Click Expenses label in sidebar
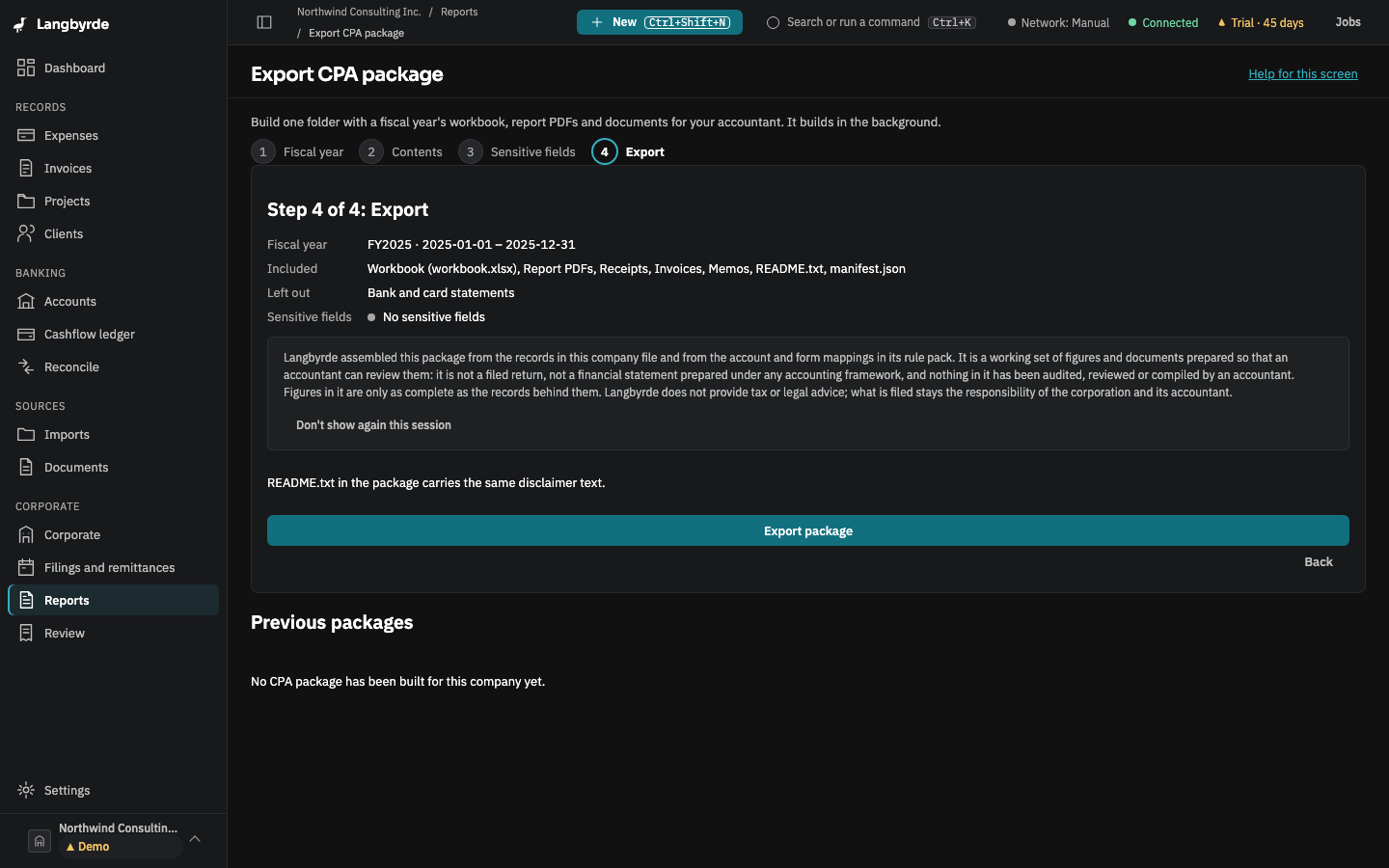 (71, 136)
